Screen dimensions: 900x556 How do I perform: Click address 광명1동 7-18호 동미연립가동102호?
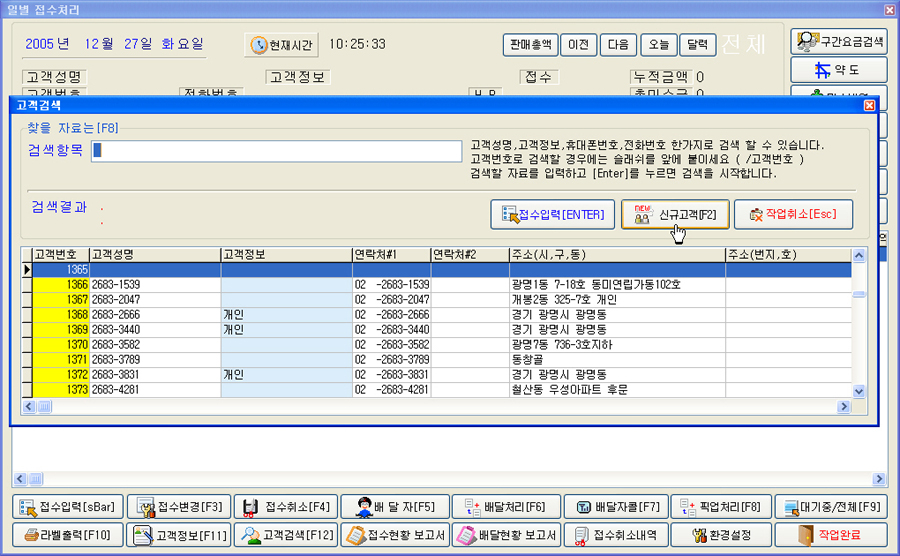[x=617, y=285]
